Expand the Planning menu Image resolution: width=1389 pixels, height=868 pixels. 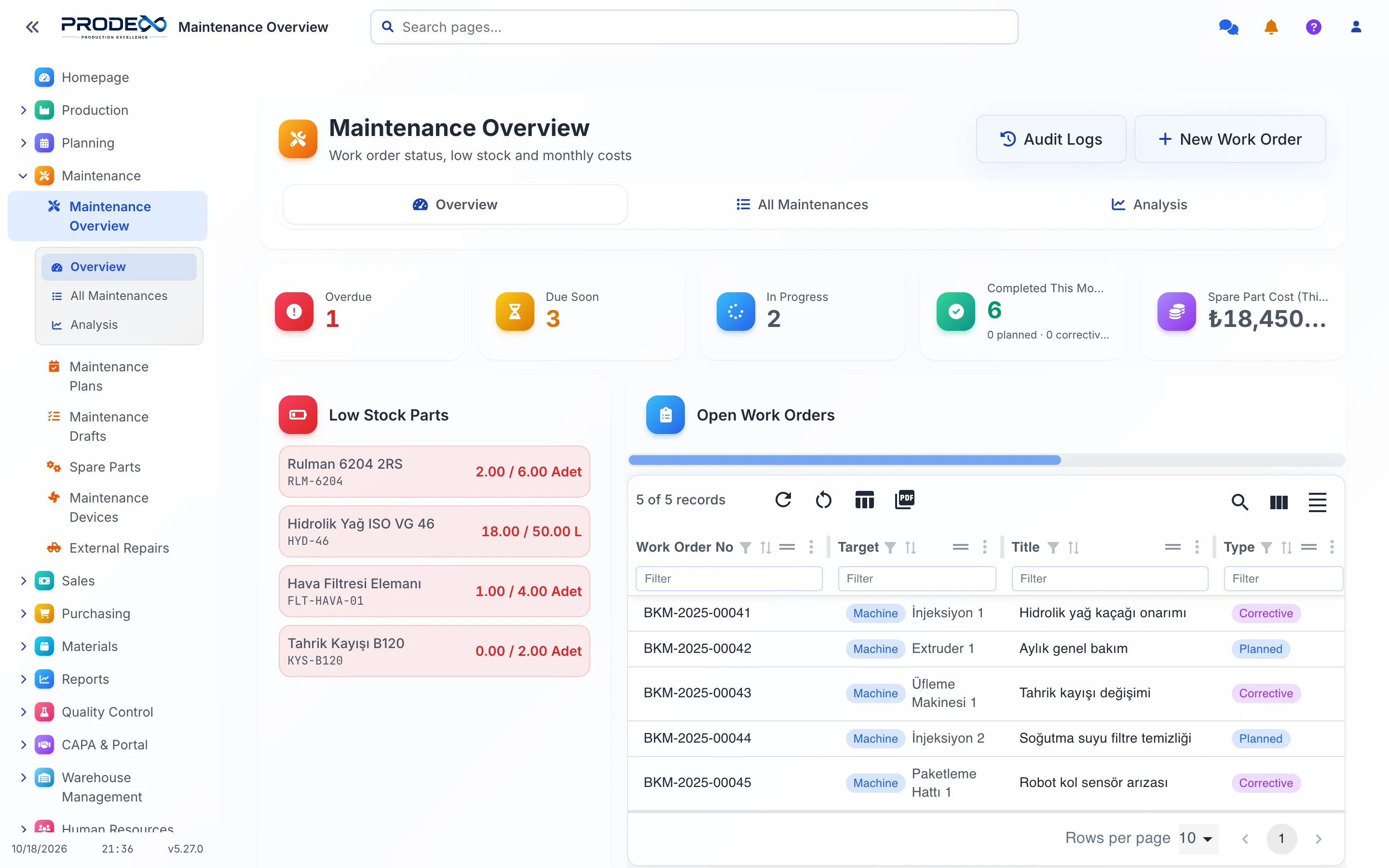[x=23, y=142]
